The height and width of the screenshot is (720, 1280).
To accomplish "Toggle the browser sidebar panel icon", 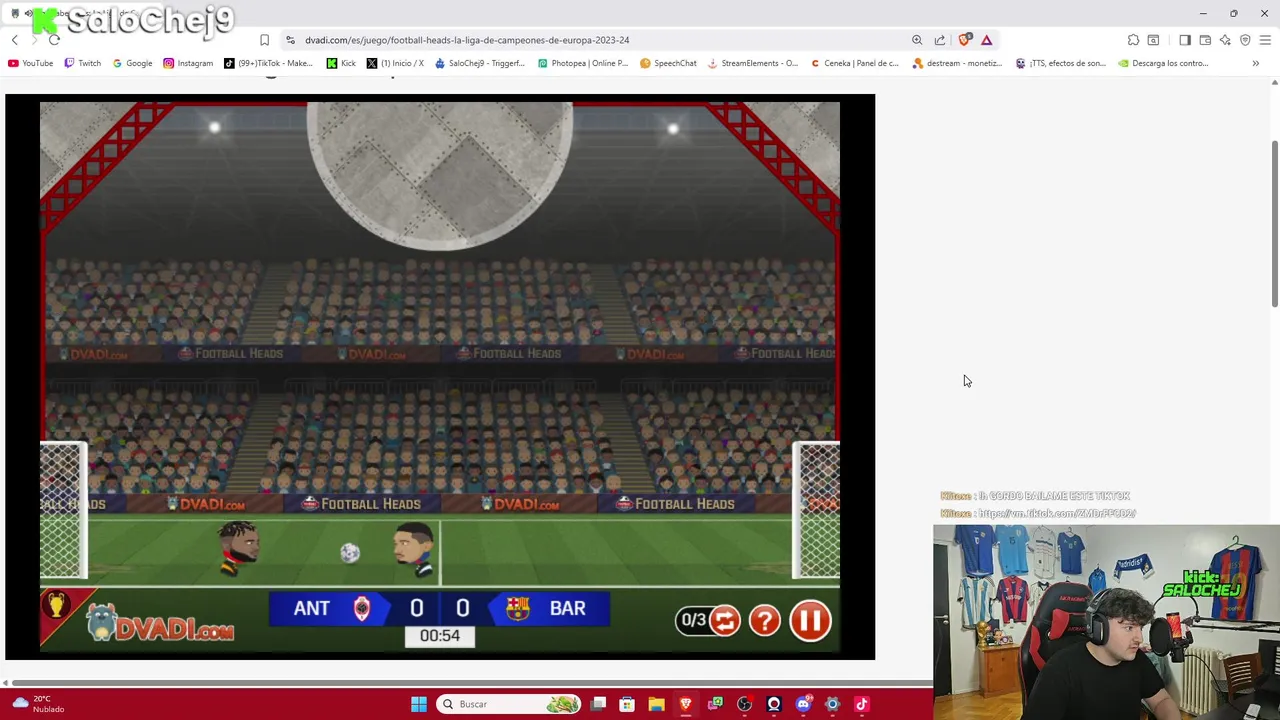I will pyautogui.click(x=1185, y=40).
